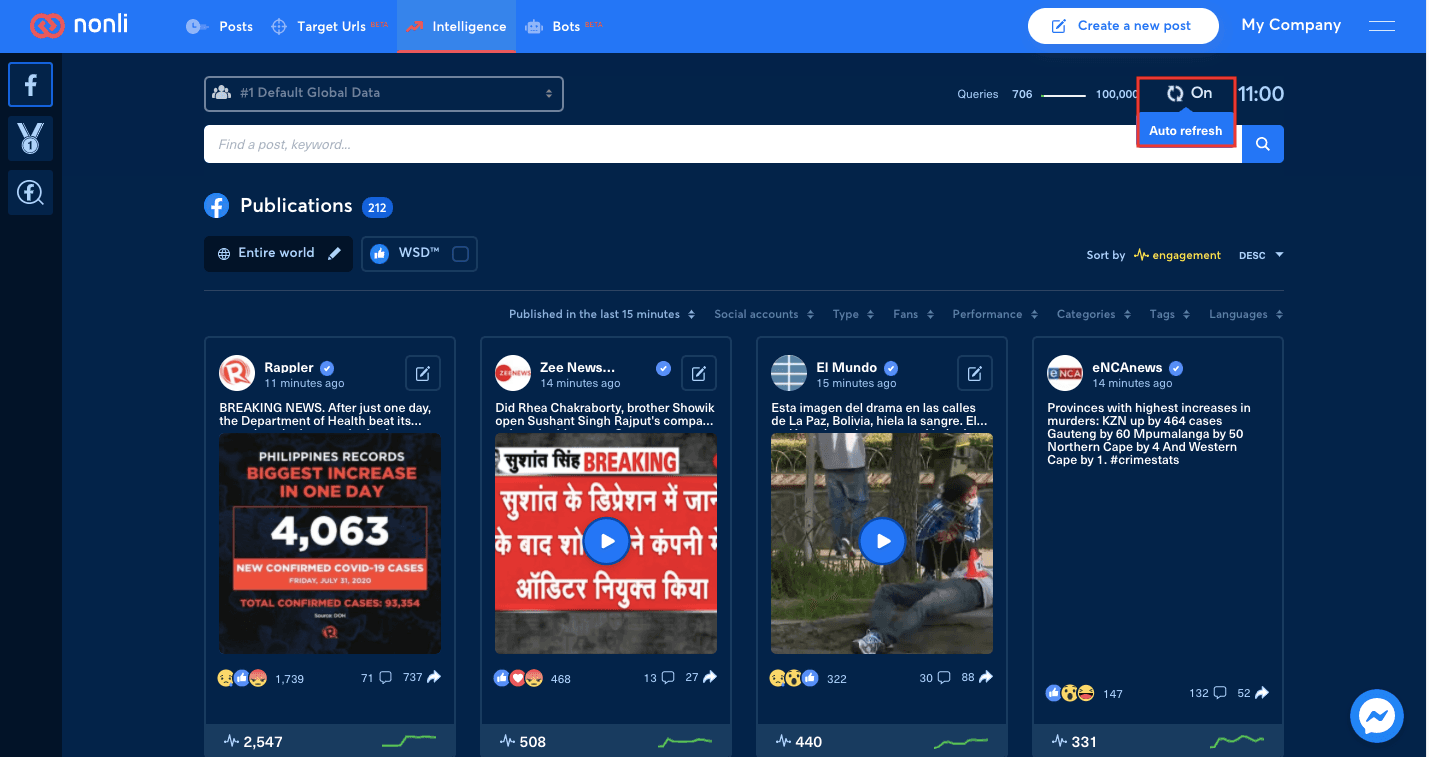Click the Zee News trend sparkline
Image resolution: width=1429 pixels, height=757 pixels.
[x=685, y=742]
